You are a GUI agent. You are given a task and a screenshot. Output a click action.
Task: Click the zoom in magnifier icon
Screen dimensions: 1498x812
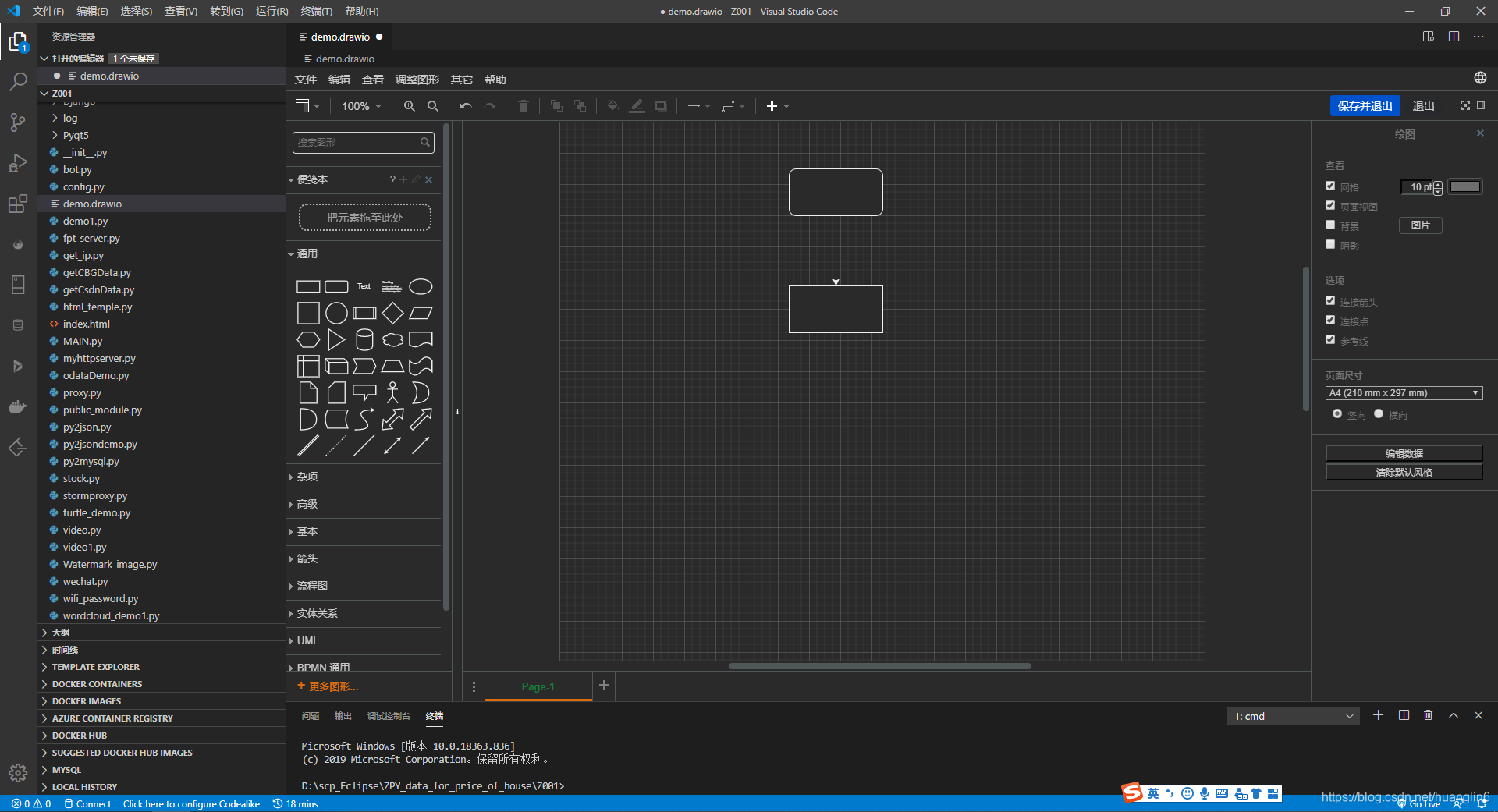tap(409, 106)
